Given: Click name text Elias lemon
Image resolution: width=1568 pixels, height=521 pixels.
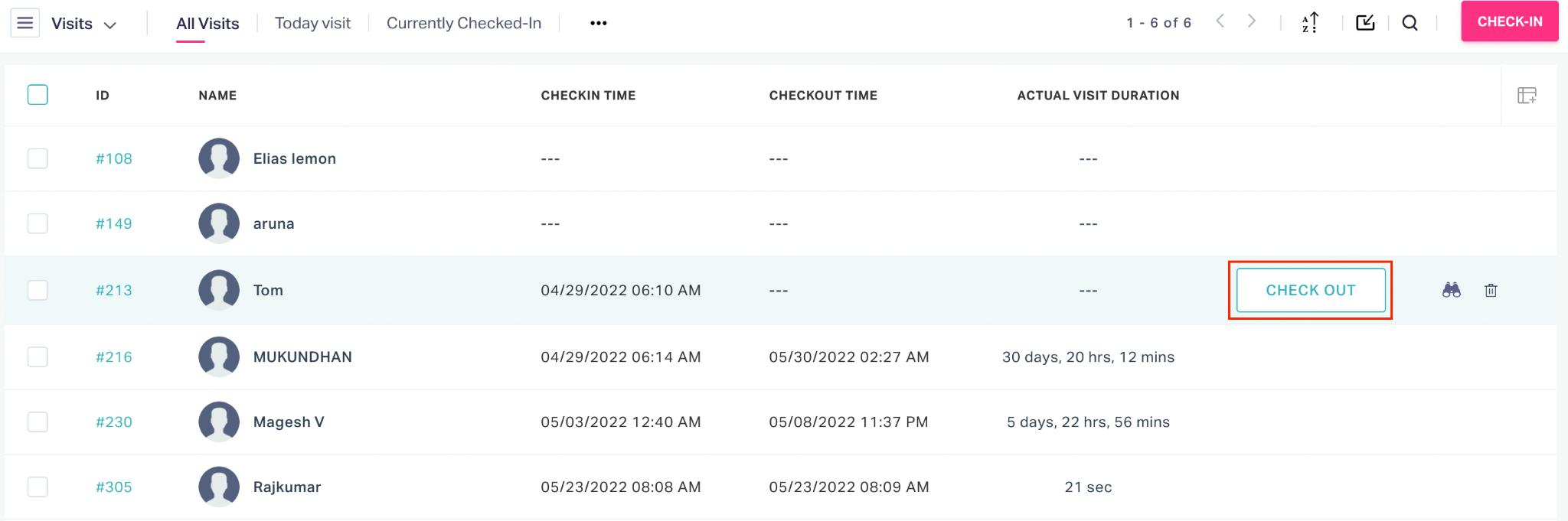Looking at the screenshot, I should 295,158.
